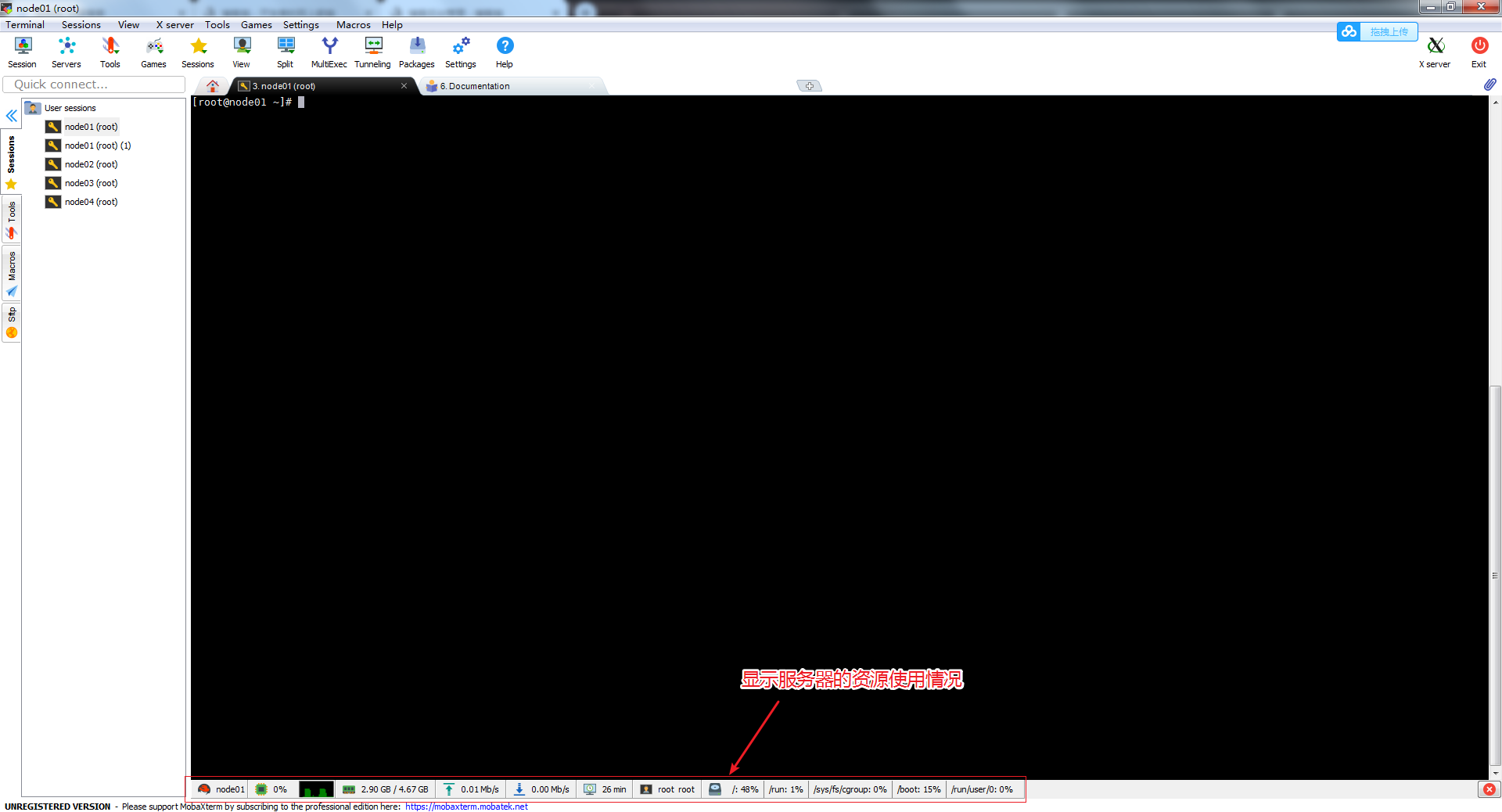Open a new Session in MobaXterm
The width and height of the screenshot is (1502, 812).
click(x=22, y=51)
